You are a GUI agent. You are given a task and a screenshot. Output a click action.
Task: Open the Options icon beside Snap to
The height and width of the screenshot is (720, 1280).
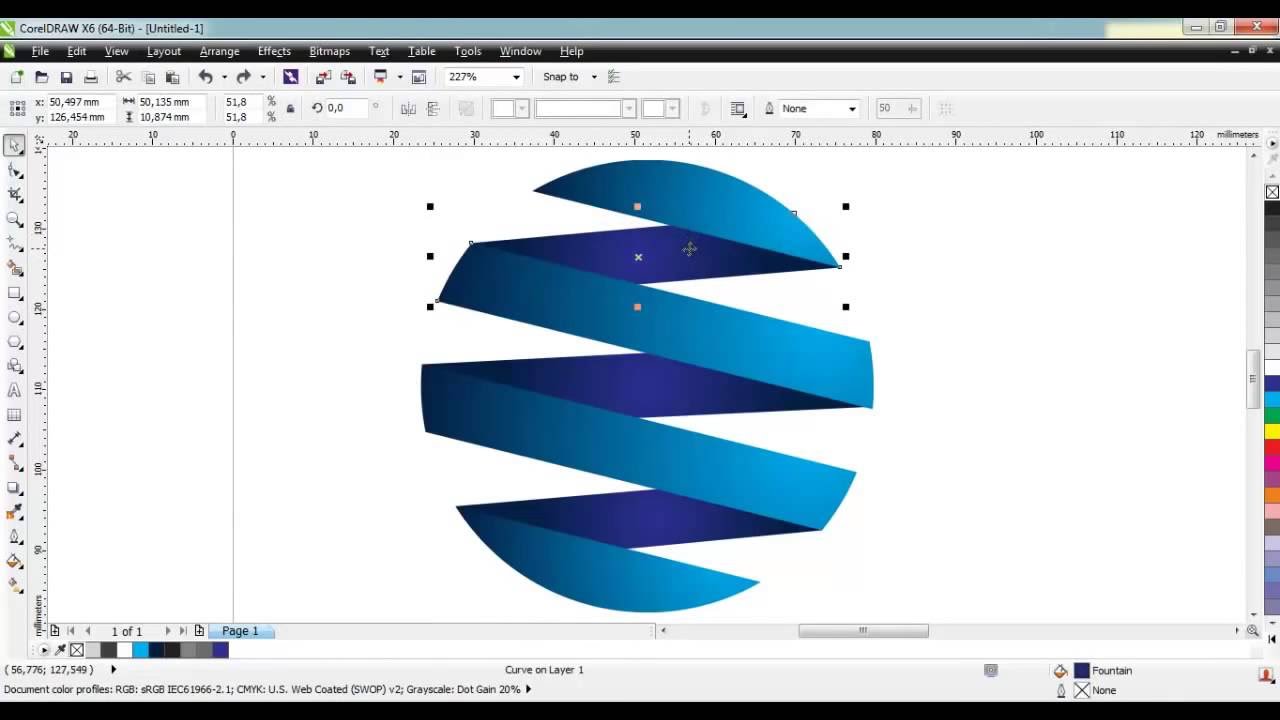pos(614,77)
